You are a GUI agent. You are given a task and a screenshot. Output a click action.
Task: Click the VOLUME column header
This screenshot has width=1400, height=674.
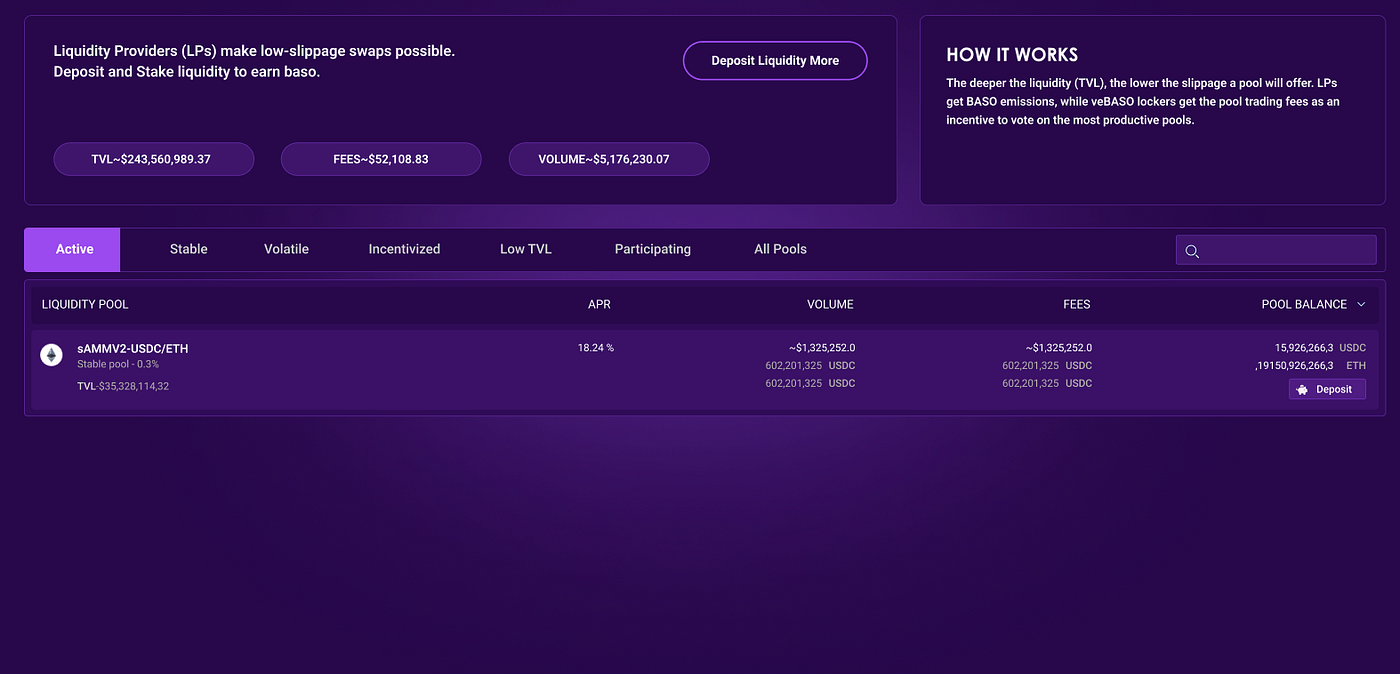(830, 304)
